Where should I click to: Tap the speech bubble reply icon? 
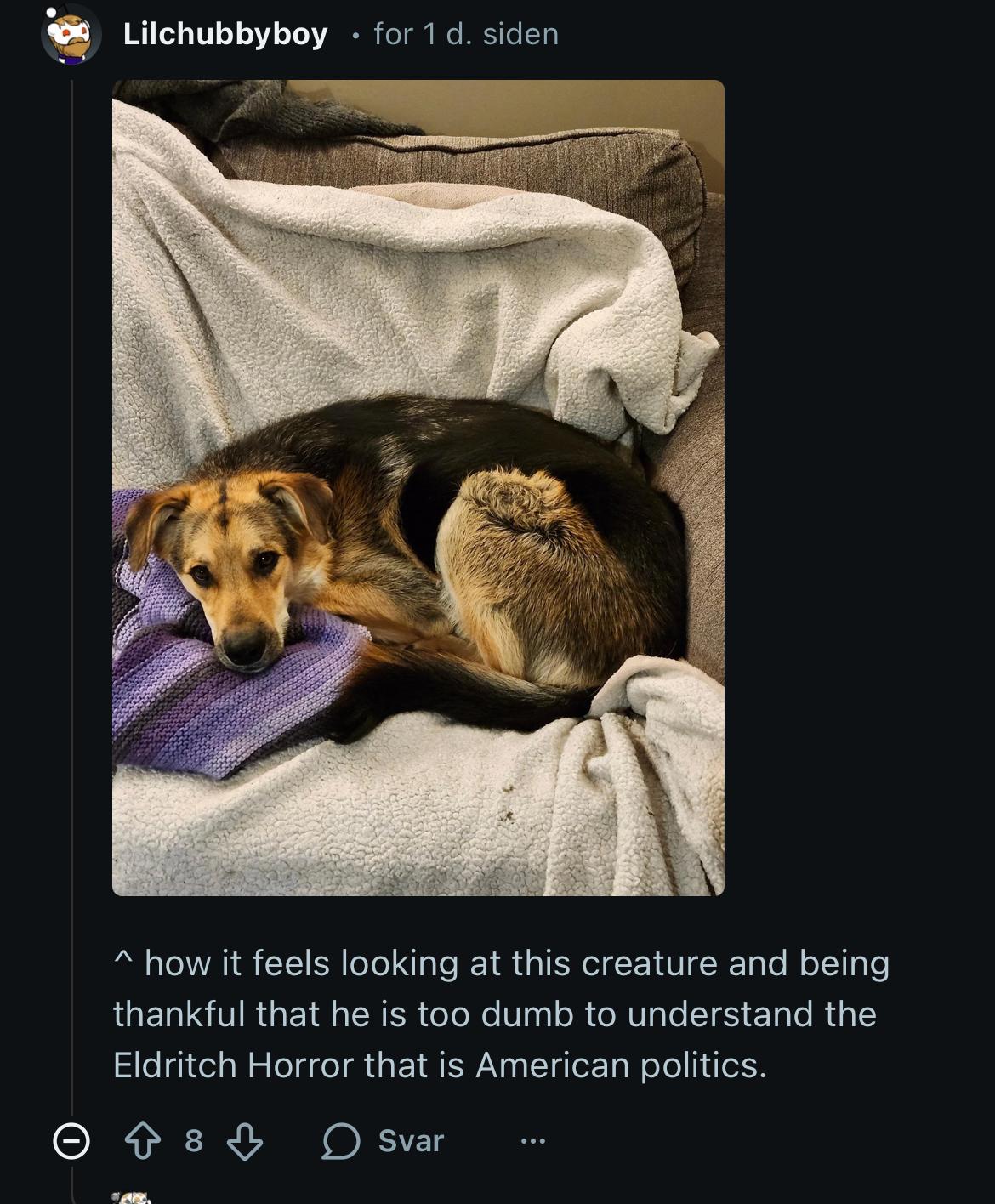tap(341, 1141)
